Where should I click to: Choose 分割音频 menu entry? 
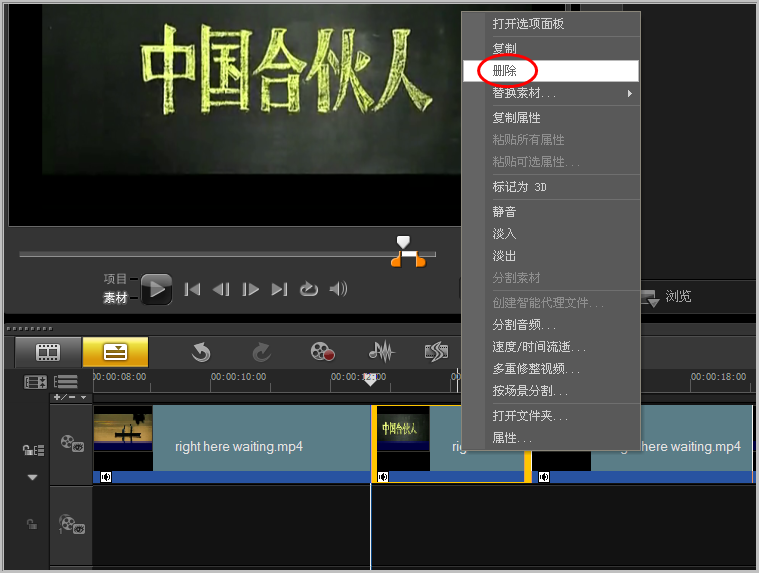[x=551, y=325]
